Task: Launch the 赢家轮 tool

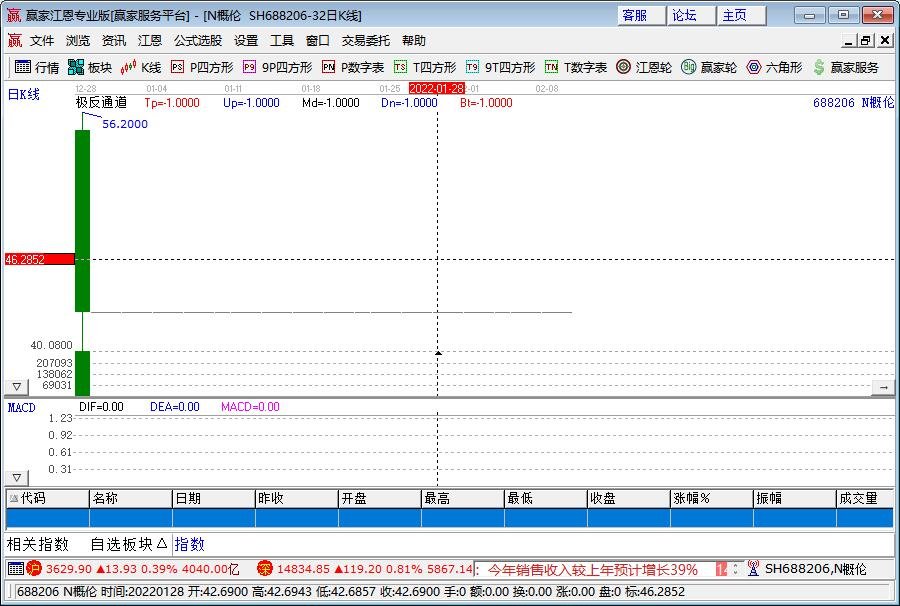Action: pos(709,67)
